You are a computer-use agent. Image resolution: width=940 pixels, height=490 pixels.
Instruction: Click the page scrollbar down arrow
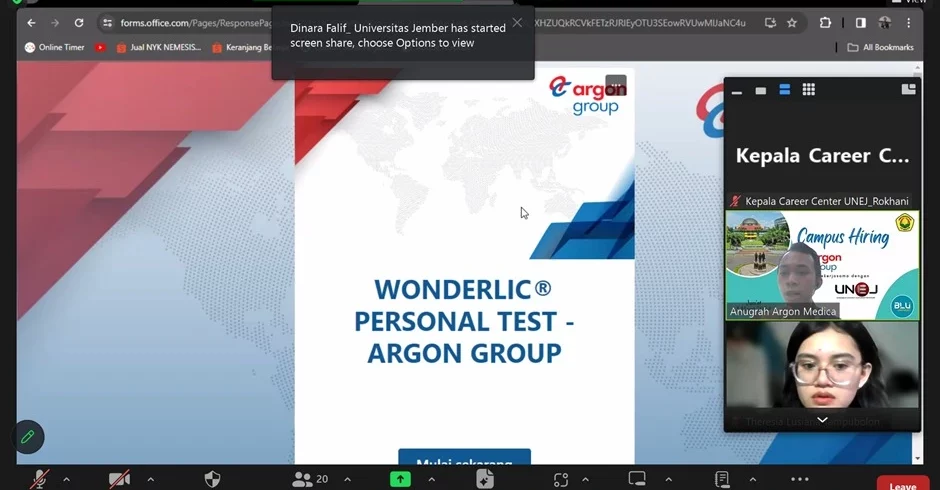918,459
